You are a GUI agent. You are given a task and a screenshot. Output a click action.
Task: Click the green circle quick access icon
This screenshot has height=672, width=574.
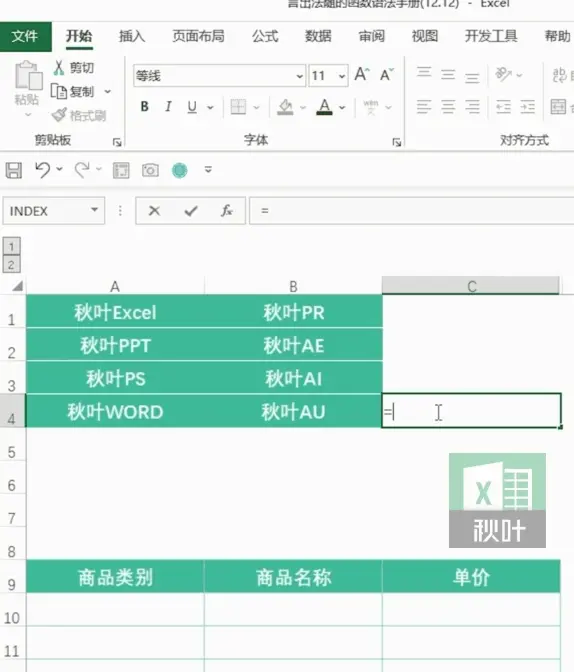point(180,170)
